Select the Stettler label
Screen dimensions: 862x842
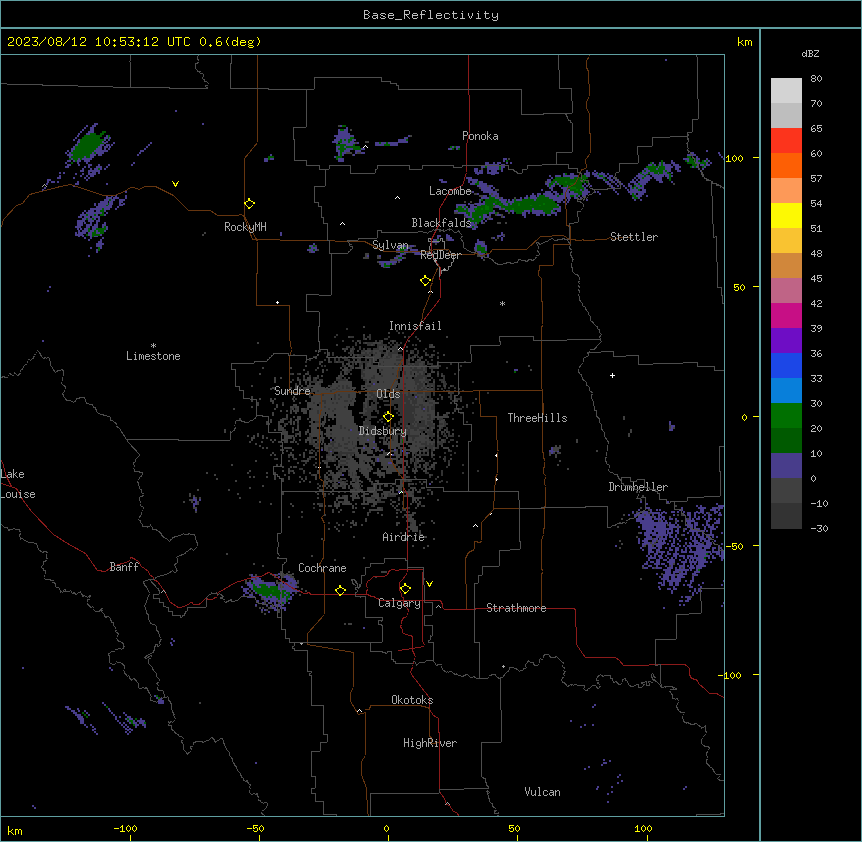tap(634, 237)
